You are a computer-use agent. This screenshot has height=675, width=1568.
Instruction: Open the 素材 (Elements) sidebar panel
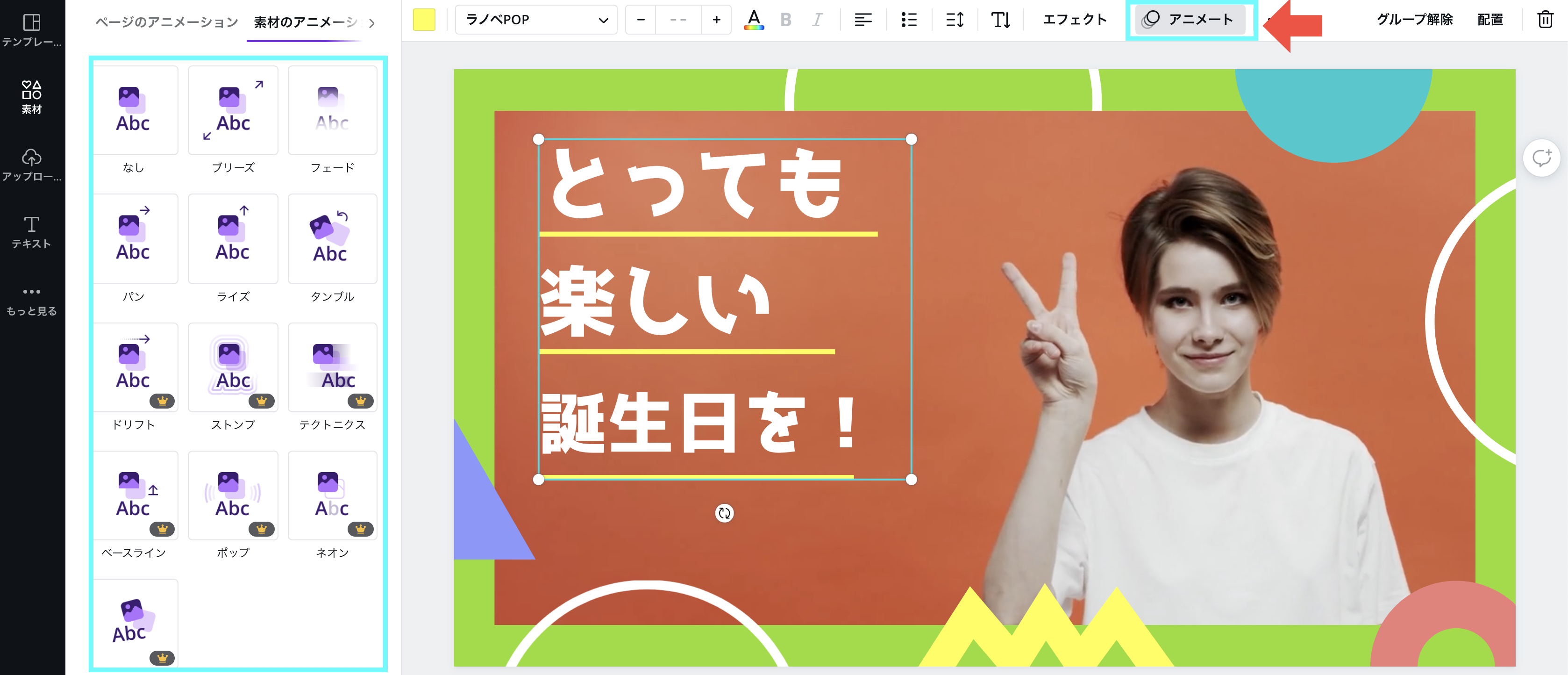(32, 97)
